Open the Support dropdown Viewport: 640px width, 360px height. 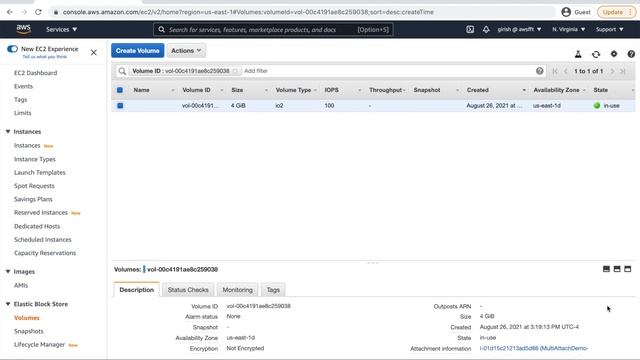point(609,29)
